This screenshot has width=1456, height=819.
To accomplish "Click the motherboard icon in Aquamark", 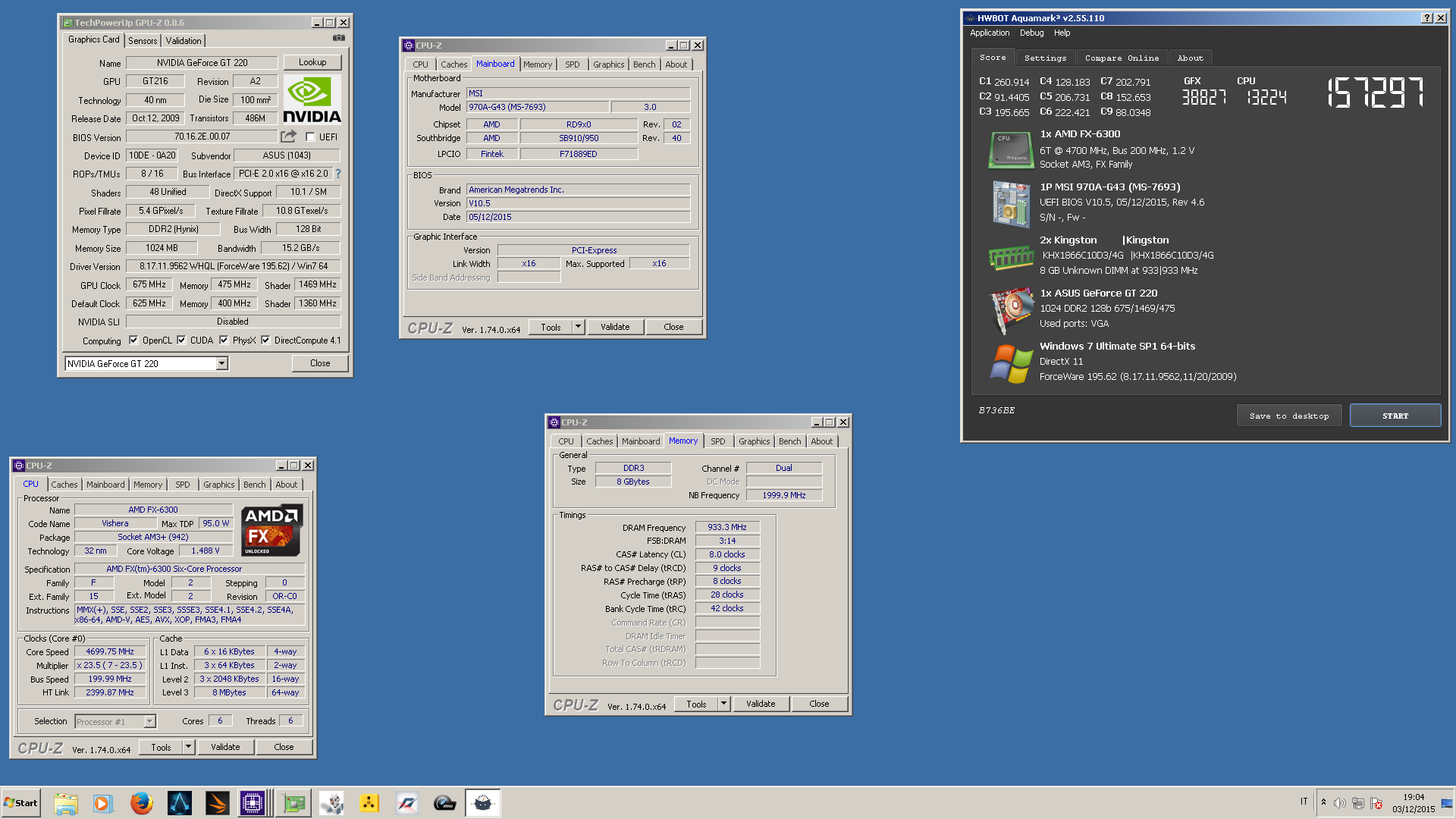I will tap(1011, 204).
